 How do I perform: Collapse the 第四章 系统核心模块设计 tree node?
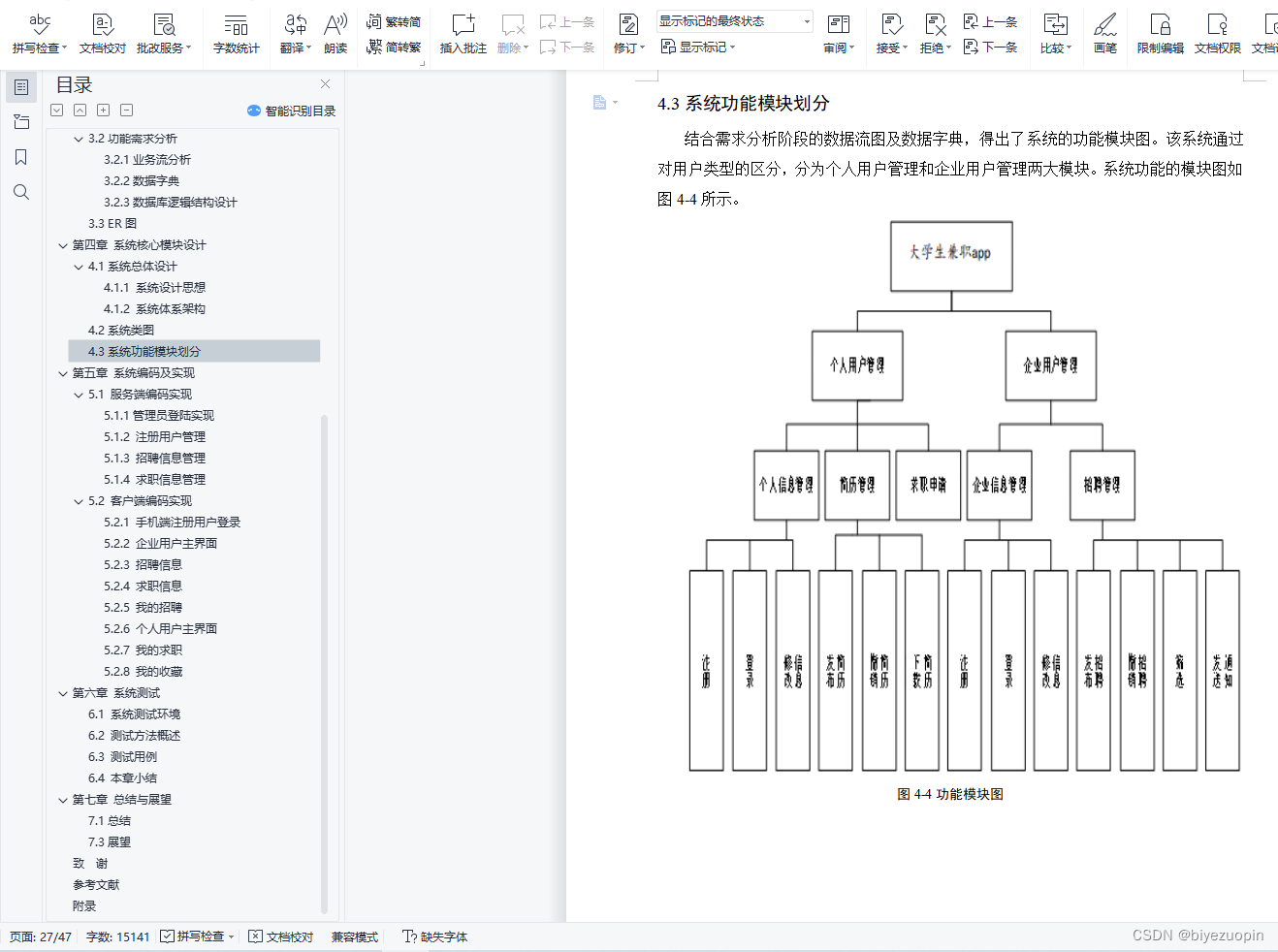[x=62, y=245]
